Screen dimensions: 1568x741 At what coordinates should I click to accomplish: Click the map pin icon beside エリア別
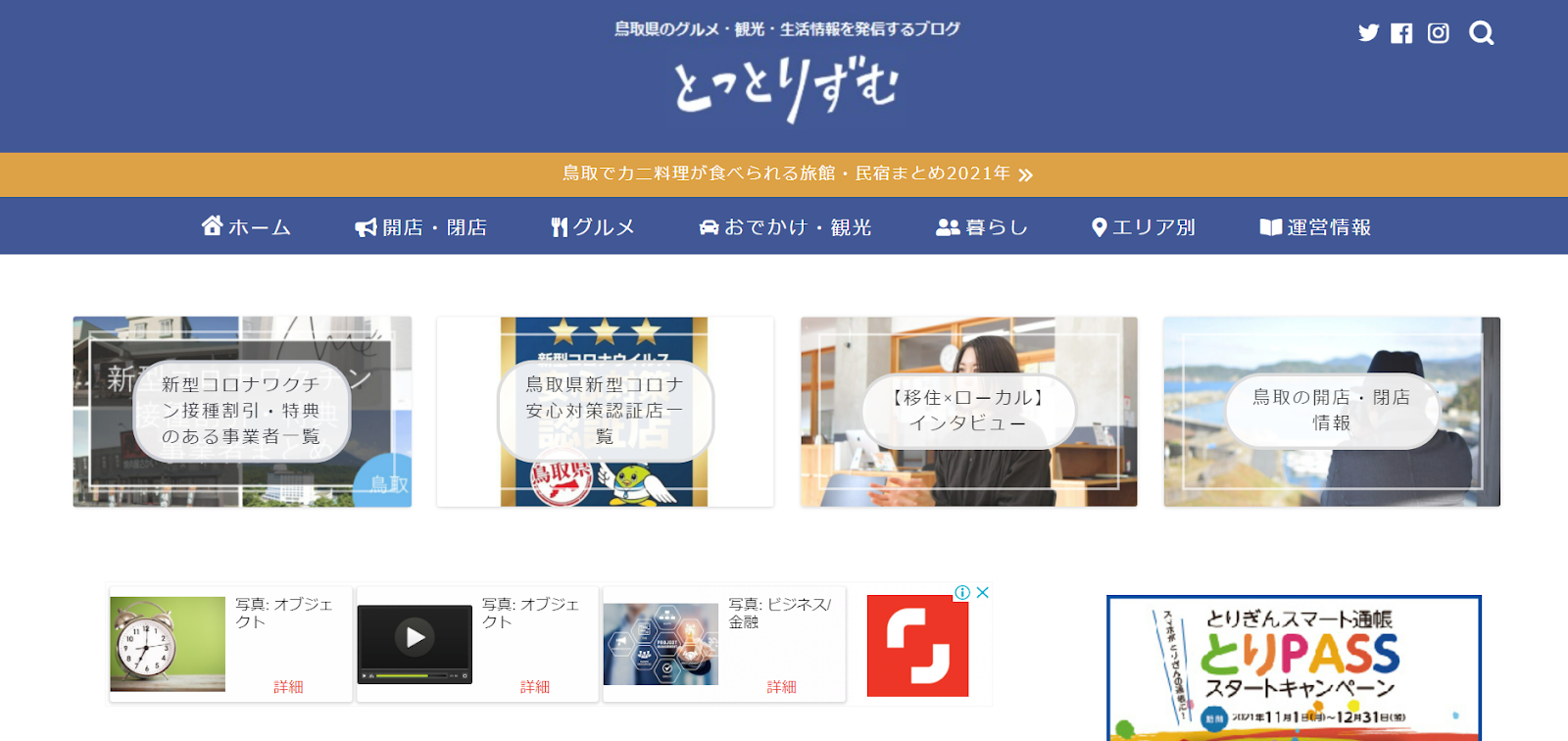(x=1100, y=227)
